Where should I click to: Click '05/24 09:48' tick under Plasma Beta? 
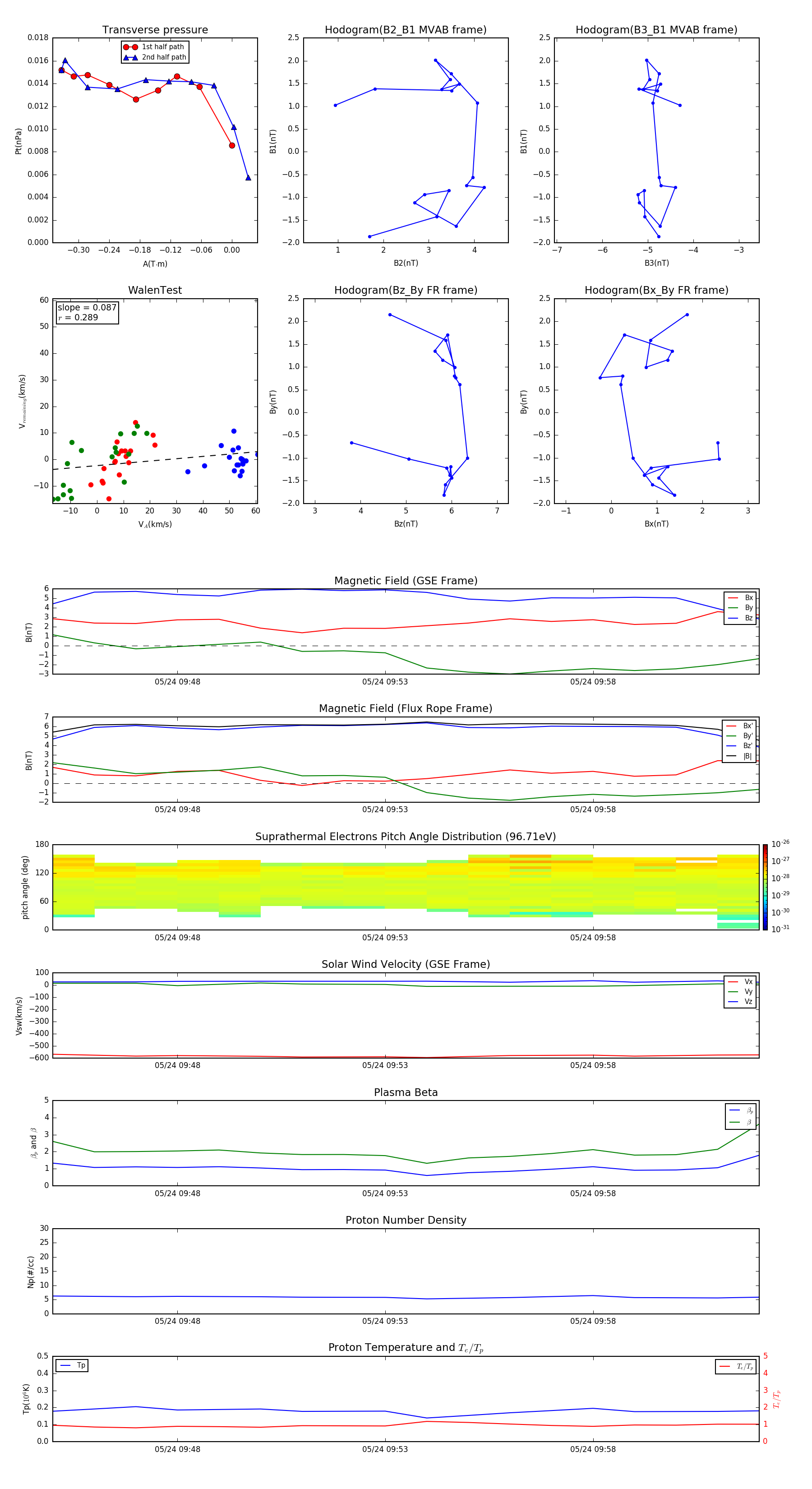177,1193
